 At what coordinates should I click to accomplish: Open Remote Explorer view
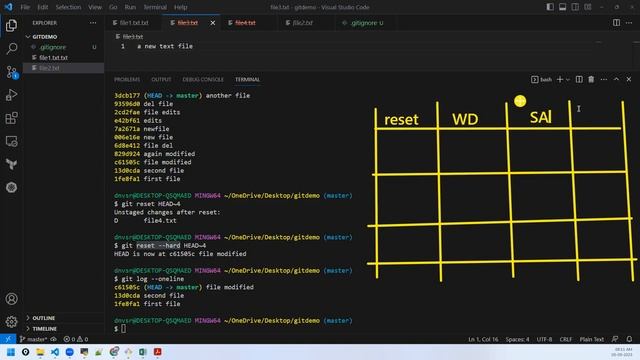pyautogui.click(x=11, y=142)
